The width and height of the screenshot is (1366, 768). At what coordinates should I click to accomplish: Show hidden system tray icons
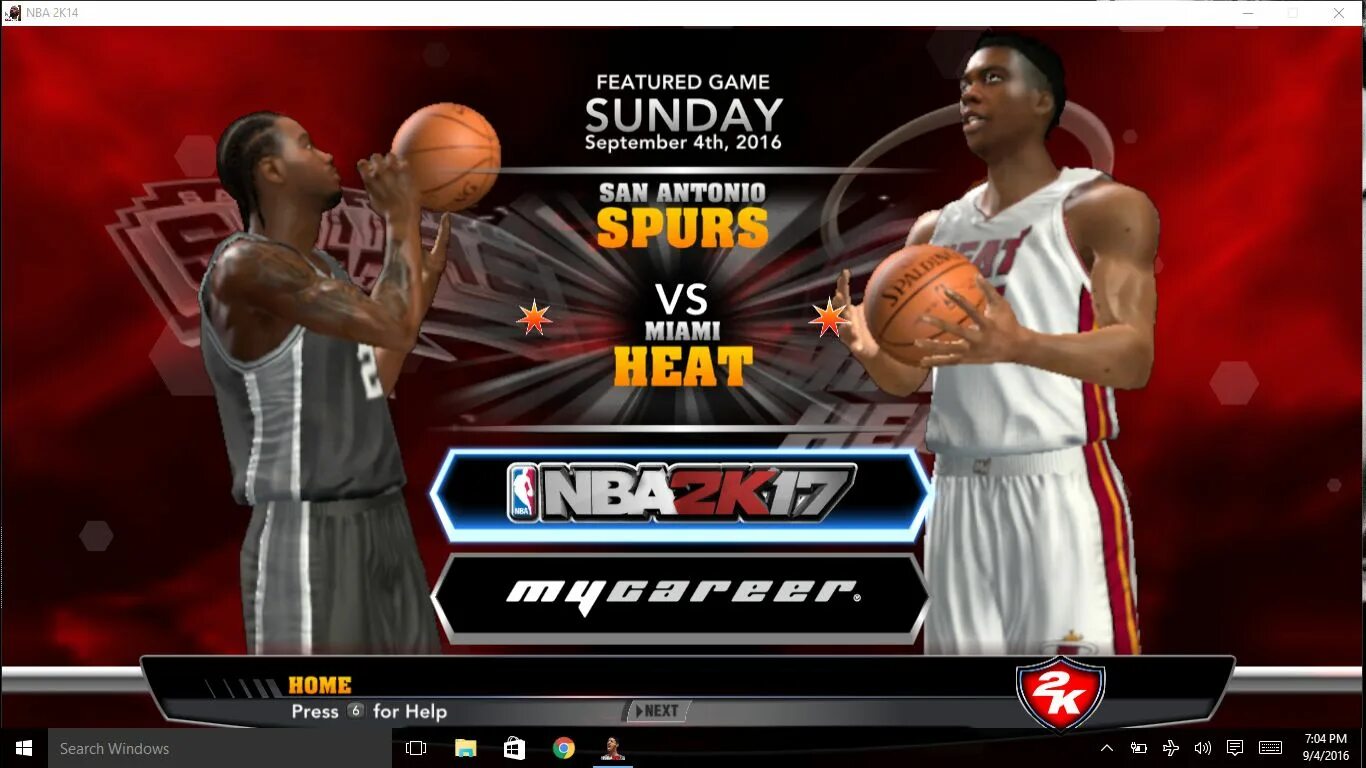(1107, 748)
